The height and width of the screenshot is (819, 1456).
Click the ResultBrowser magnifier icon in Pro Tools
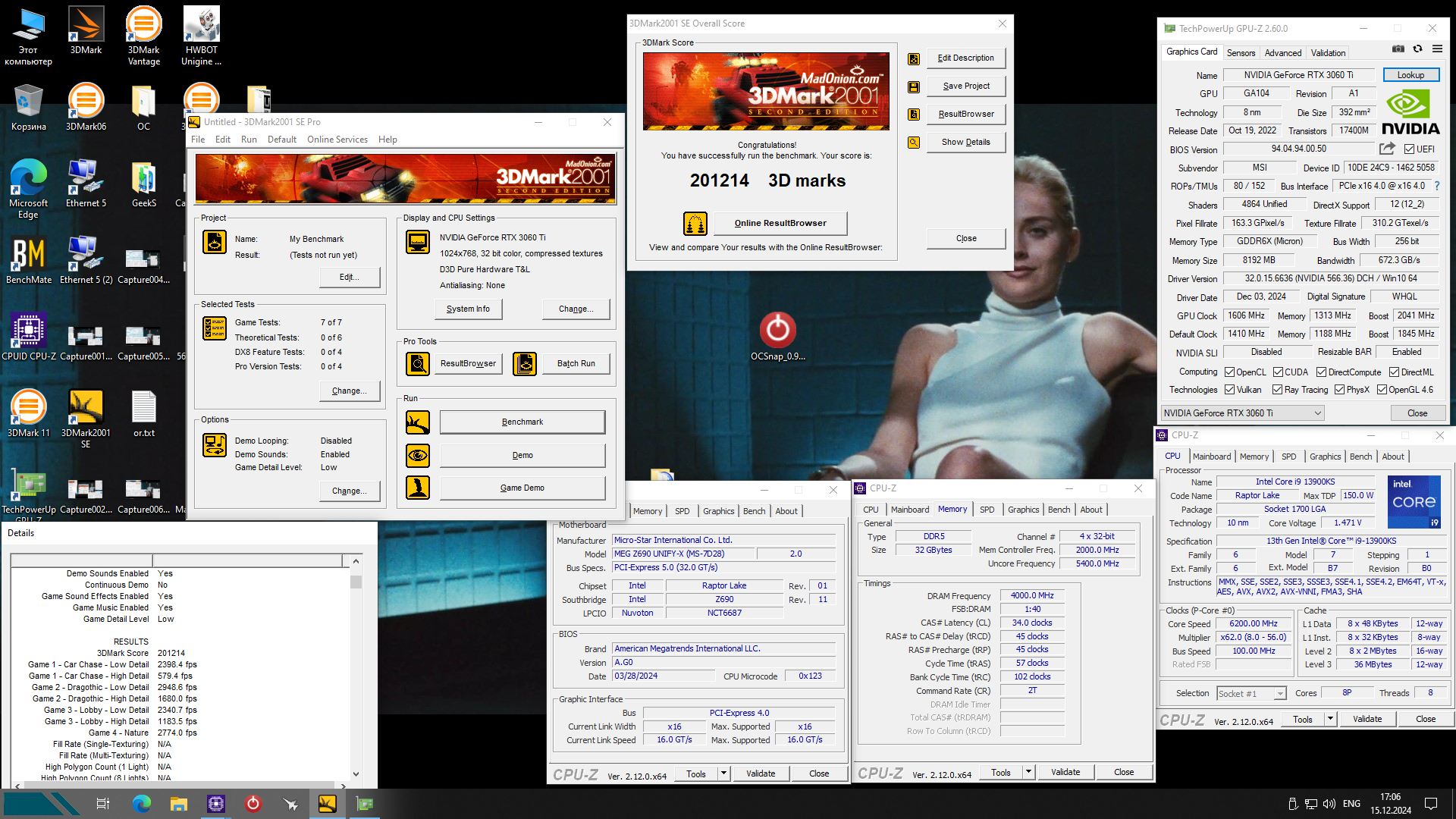[417, 364]
